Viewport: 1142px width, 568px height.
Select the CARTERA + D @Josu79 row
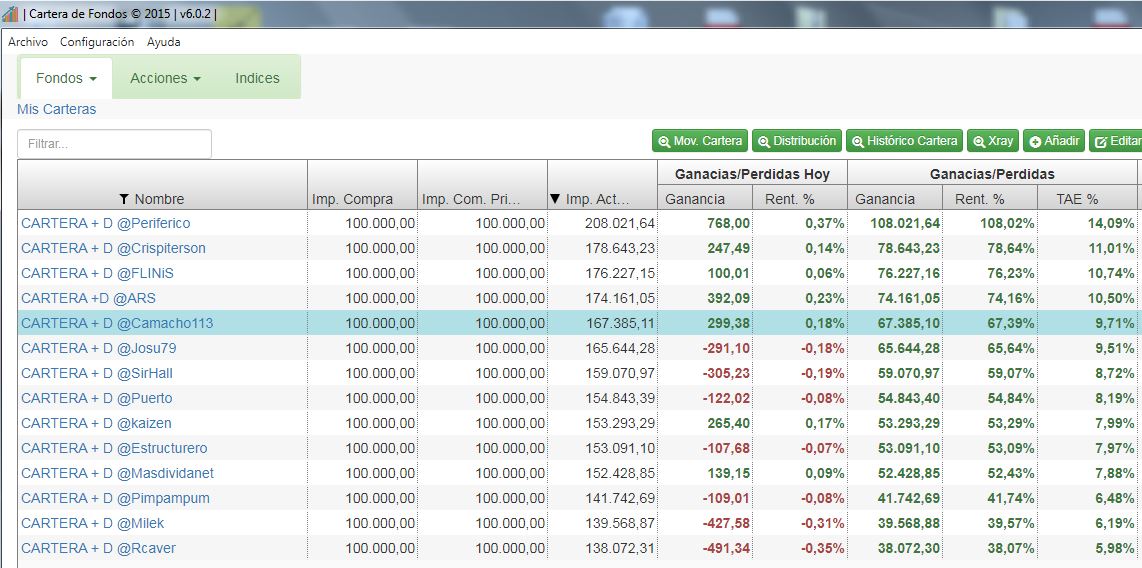(98, 348)
